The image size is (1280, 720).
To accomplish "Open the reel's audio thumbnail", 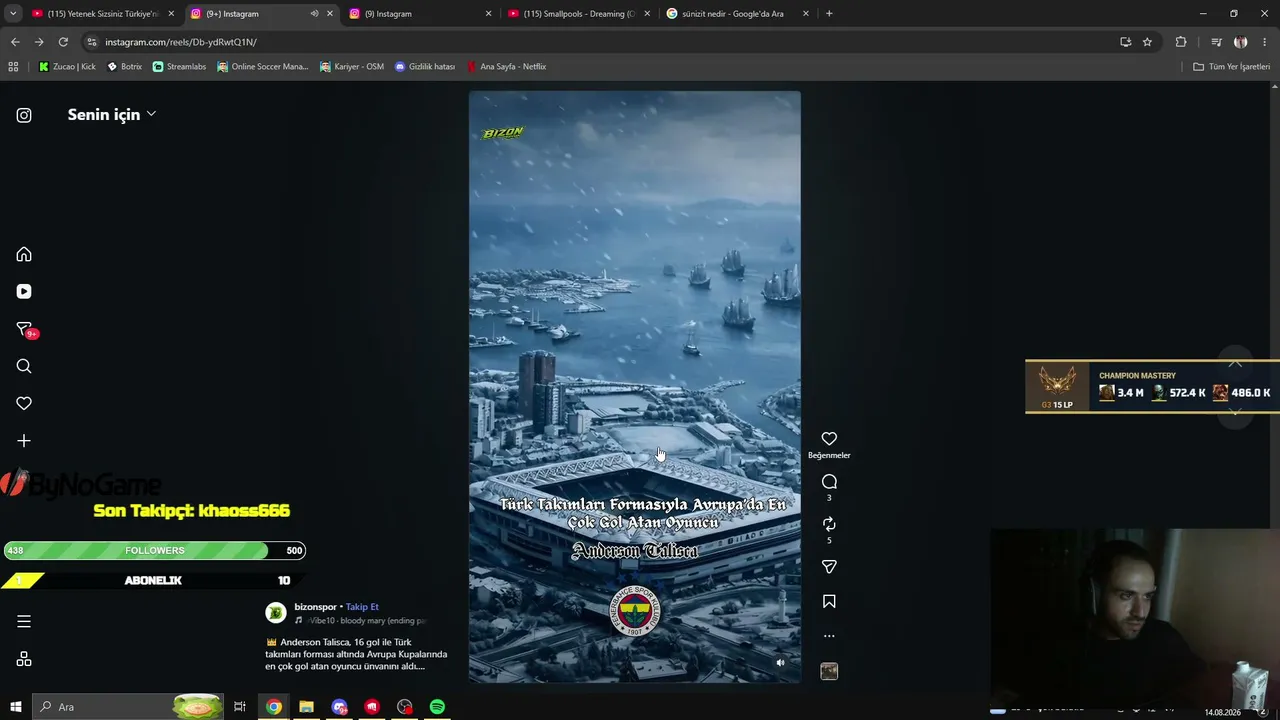I will [x=829, y=671].
